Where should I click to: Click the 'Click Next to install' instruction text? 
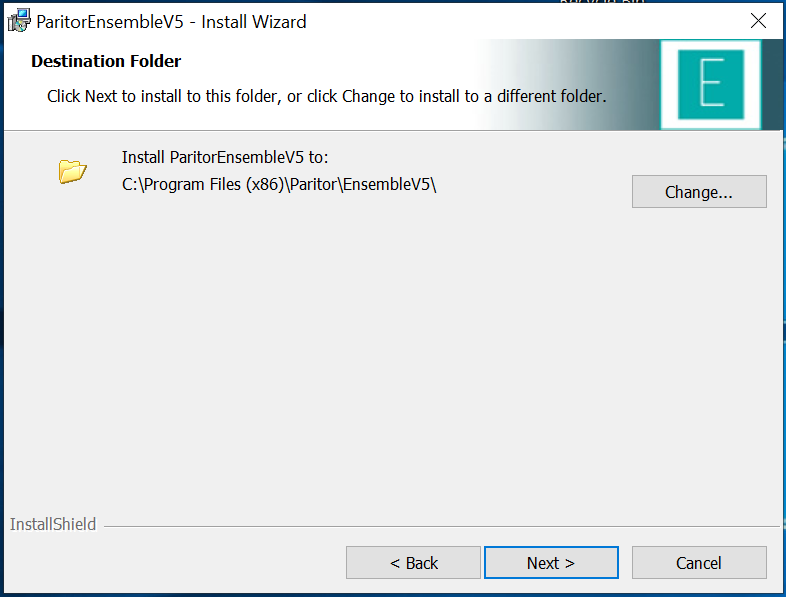[x=326, y=96]
